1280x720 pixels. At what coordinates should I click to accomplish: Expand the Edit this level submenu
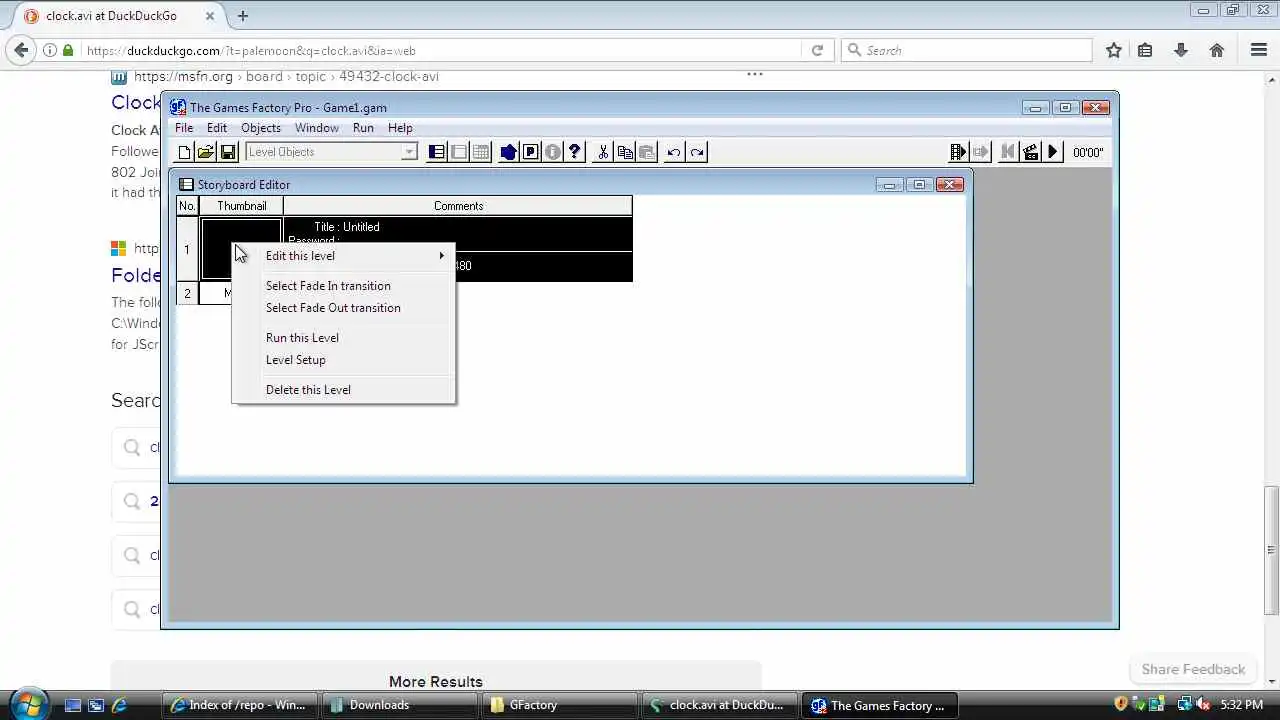pos(343,256)
